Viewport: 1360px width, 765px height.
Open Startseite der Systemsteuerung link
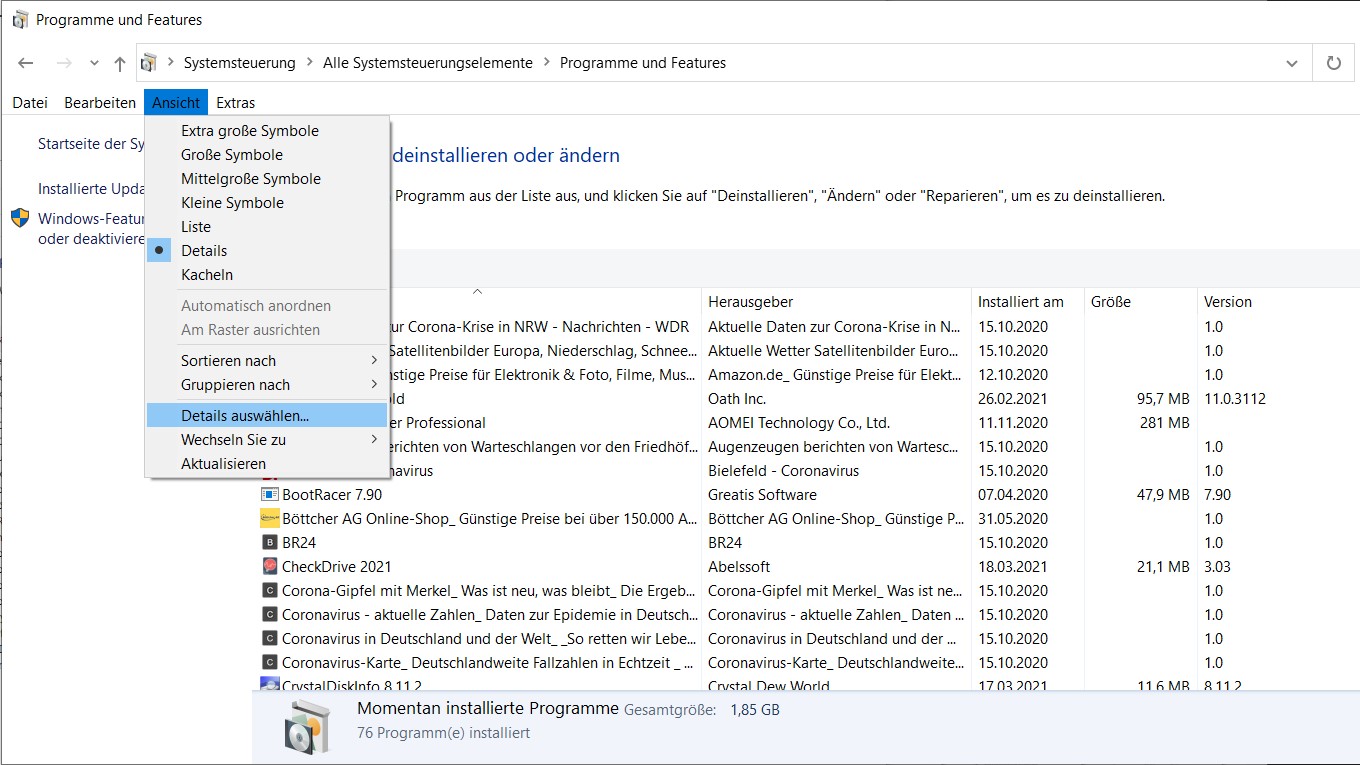[91, 144]
